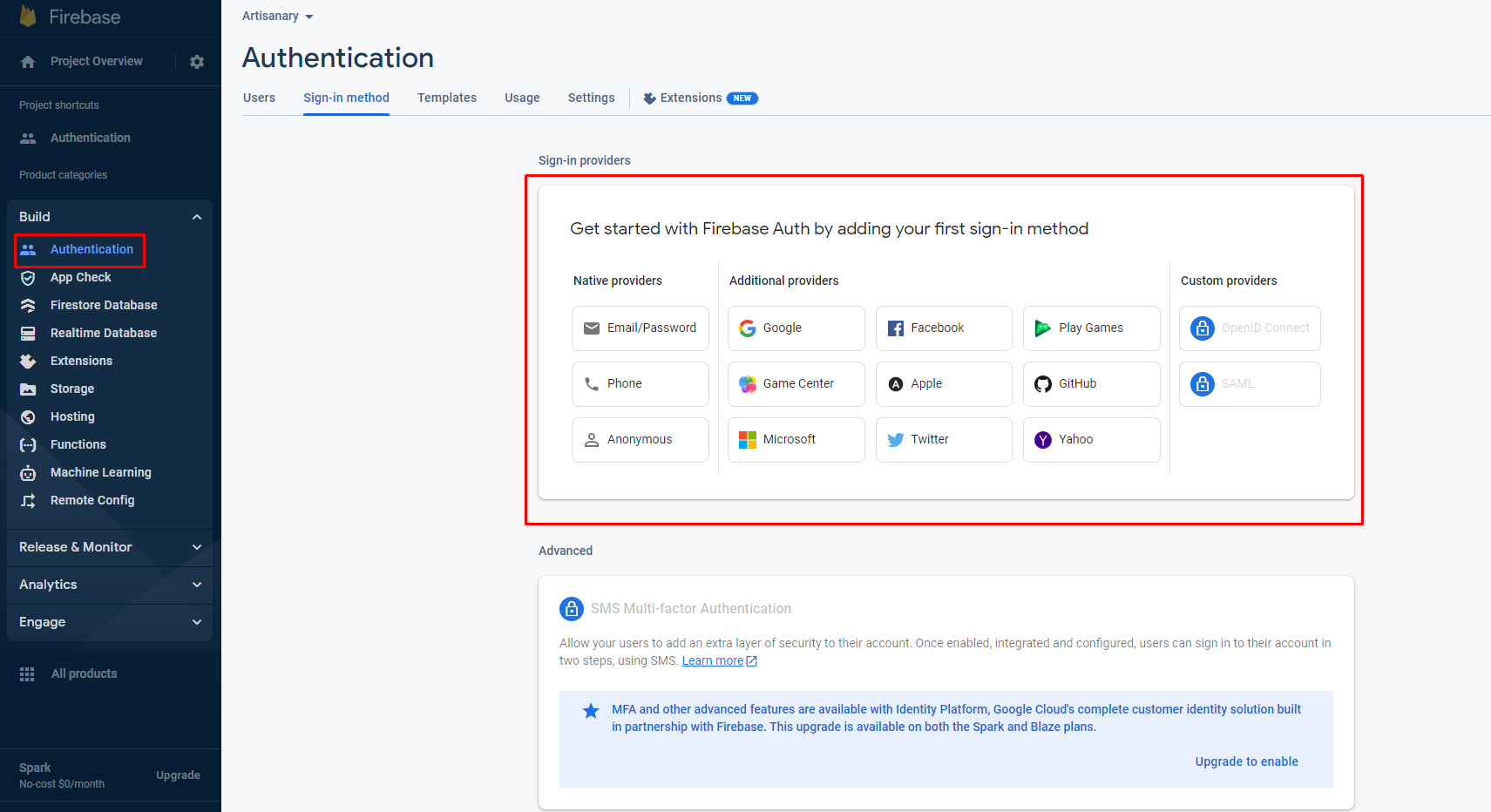The height and width of the screenshot is (812, 1491).
Task: Click the Microsoft logo icon
Action: pyautogui.click(x=748, y=440)
